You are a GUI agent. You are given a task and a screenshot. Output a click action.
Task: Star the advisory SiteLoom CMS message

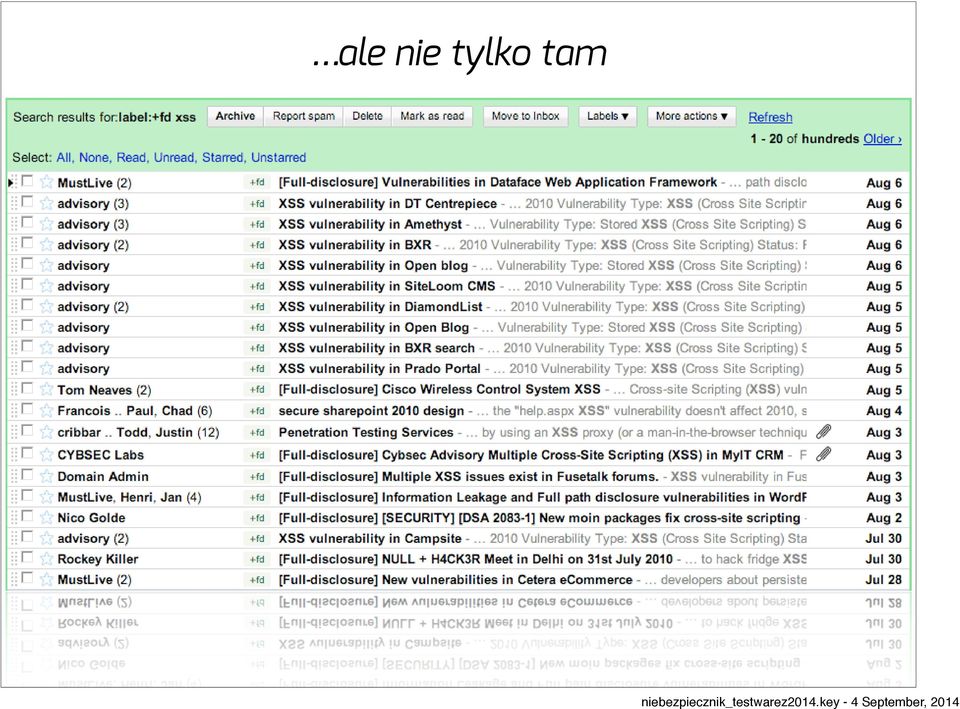47,286
